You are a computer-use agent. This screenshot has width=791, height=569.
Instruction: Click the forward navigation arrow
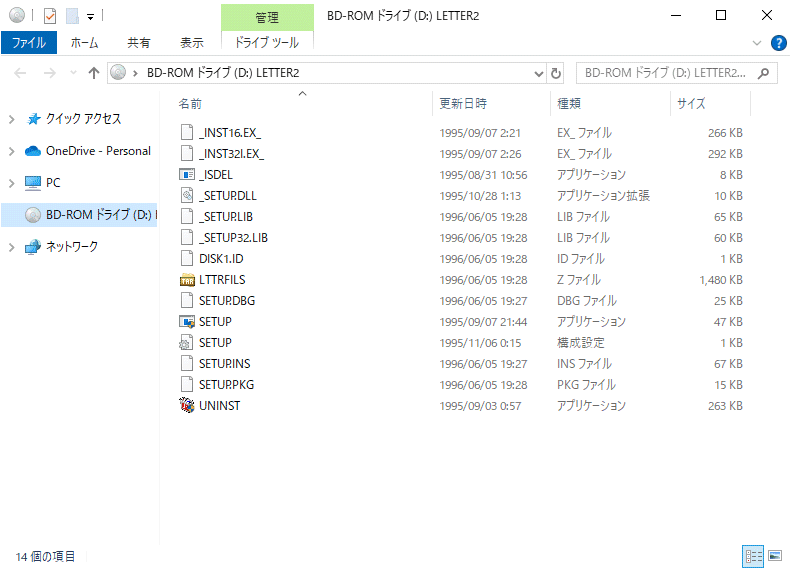49,74
